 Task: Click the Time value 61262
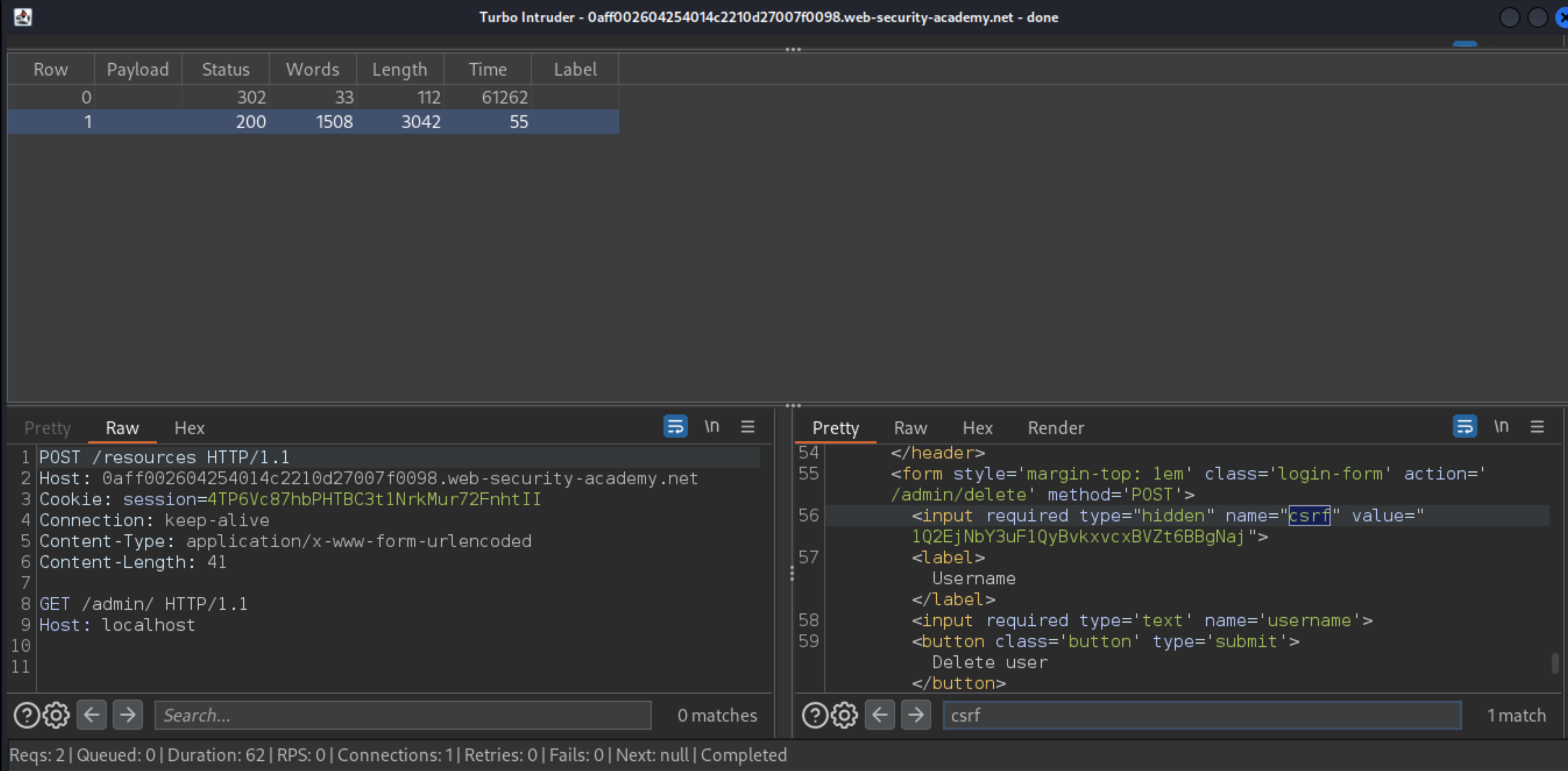pos(505,97)
